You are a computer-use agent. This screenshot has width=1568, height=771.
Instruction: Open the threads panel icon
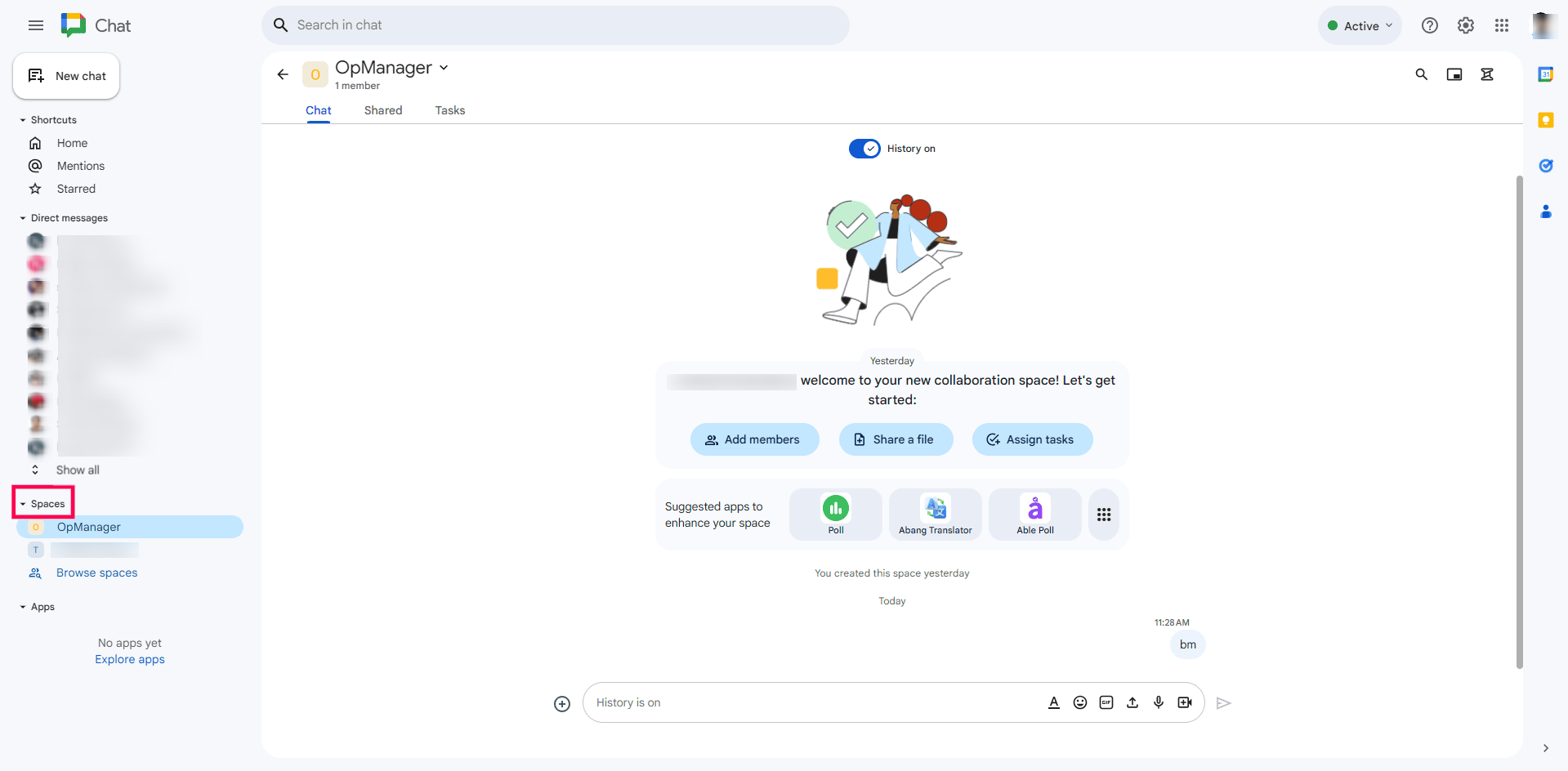tap(1487, 74)
